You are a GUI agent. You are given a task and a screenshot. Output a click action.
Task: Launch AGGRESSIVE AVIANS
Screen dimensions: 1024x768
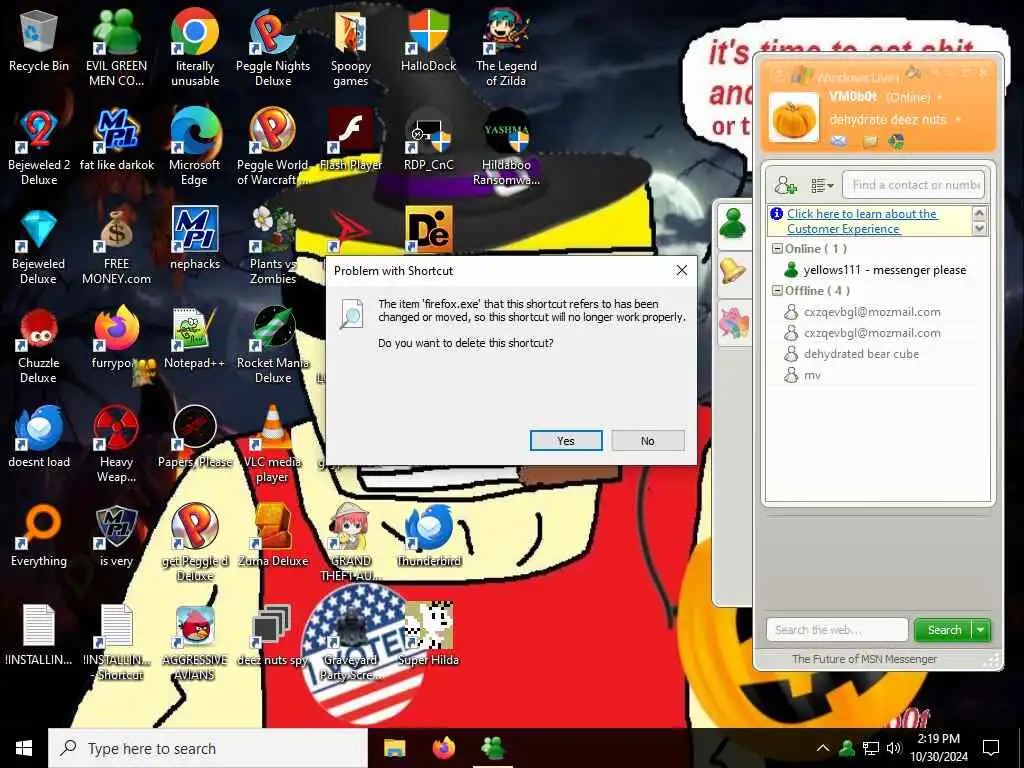(195, 643)
